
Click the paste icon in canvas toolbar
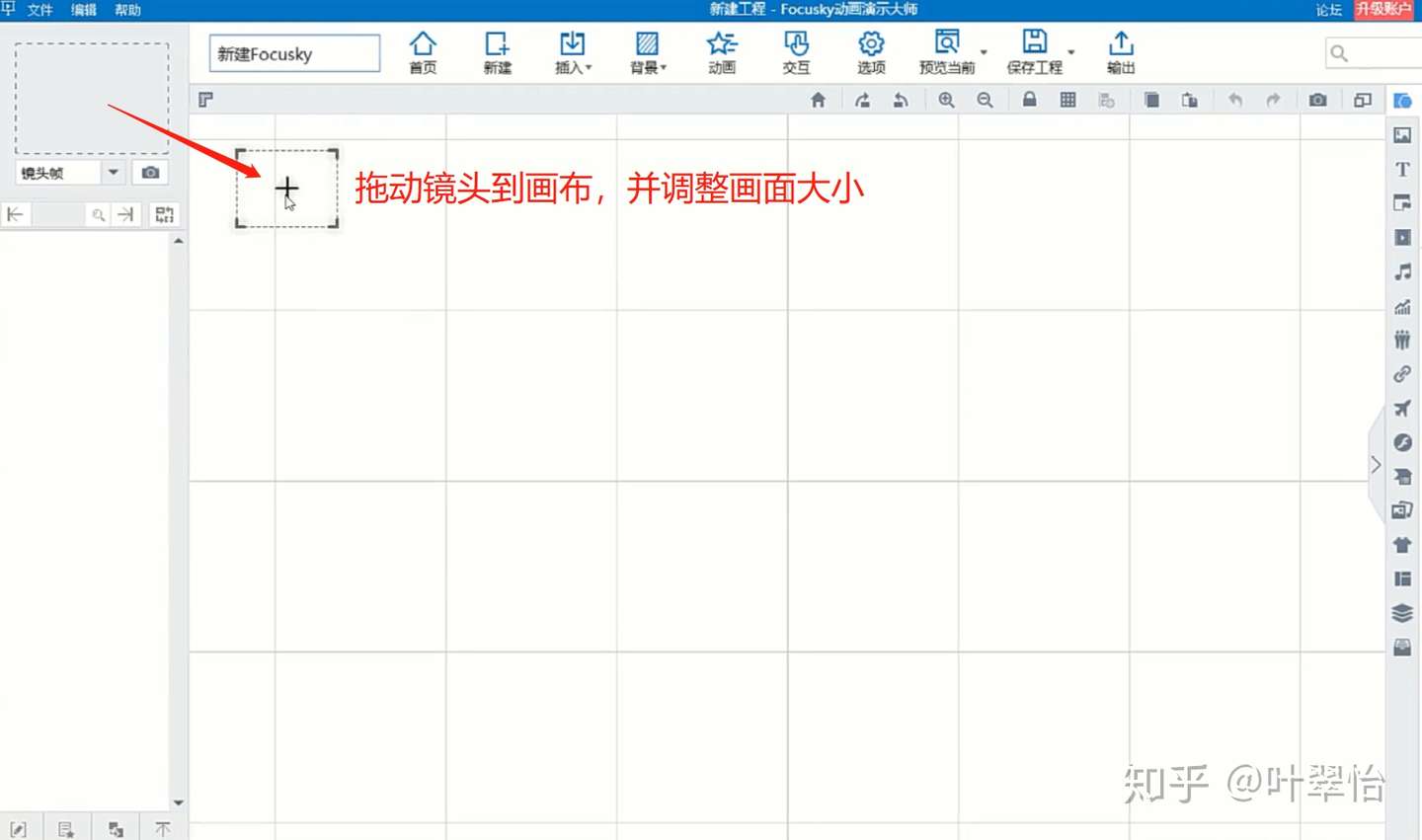1190,100
